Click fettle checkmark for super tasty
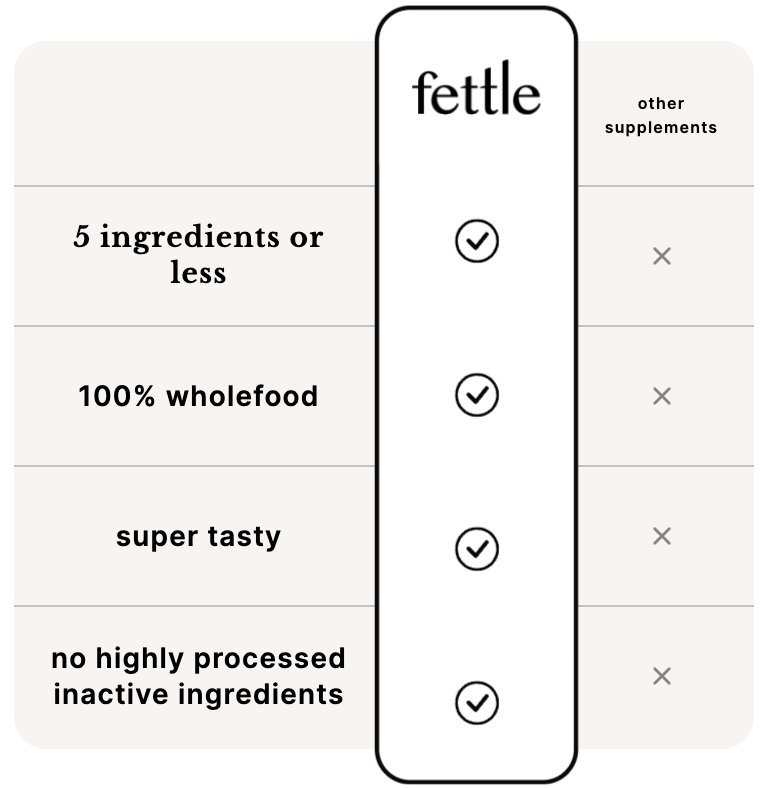Image resolution: width=764 pixels, height=788 pixels. pos(476,549)
